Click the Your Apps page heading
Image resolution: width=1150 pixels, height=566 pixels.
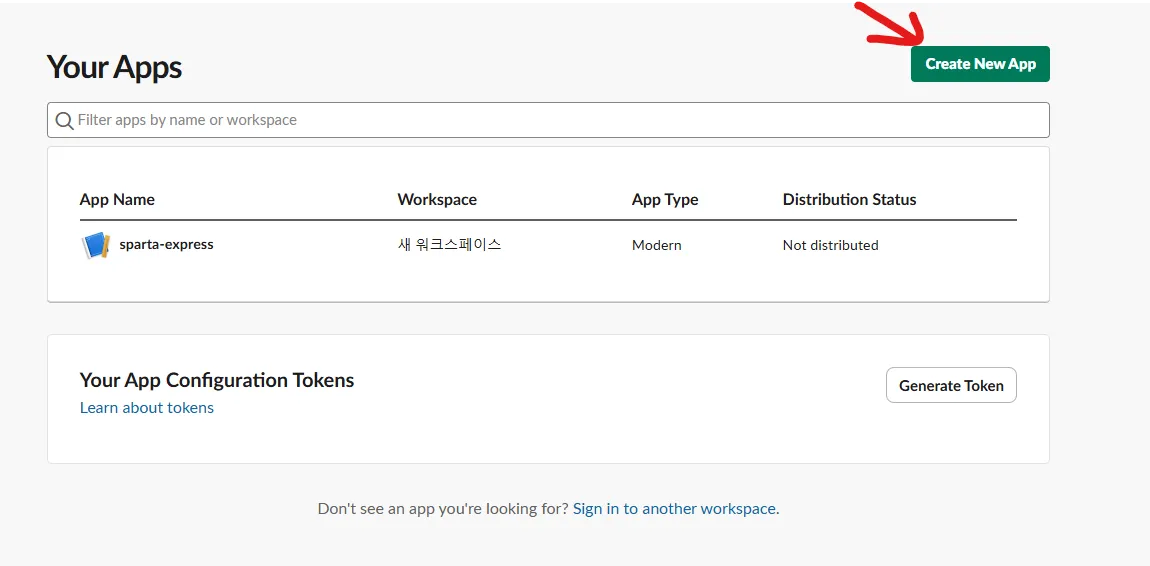[x=114, y=67]
